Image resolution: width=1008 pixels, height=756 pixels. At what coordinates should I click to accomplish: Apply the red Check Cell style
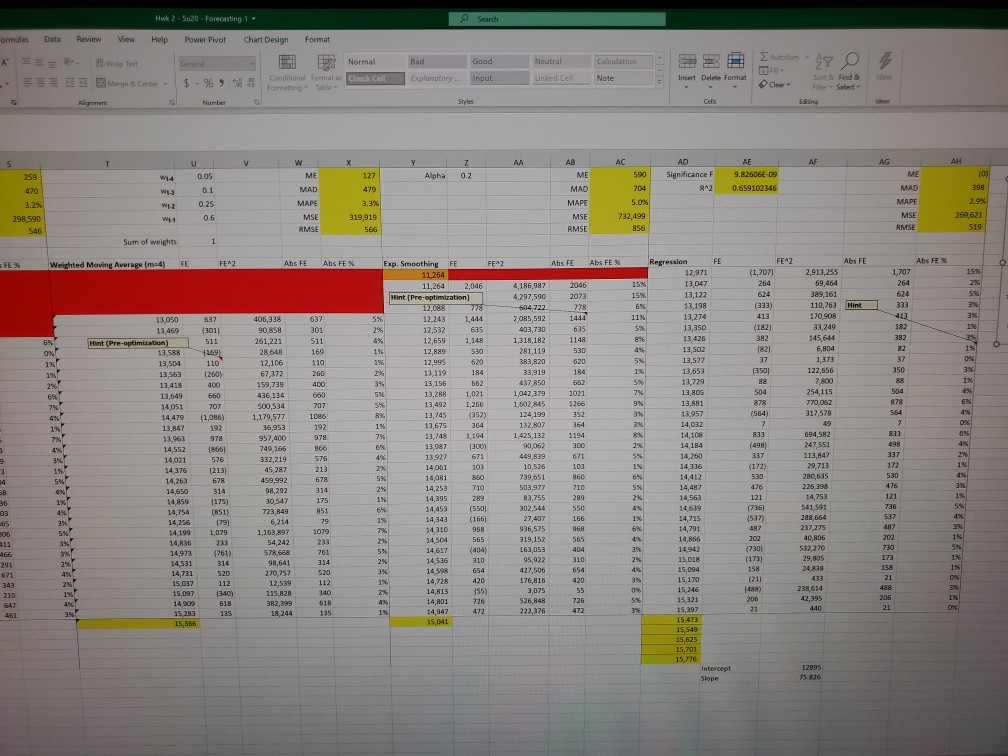(x=376, y=78)
